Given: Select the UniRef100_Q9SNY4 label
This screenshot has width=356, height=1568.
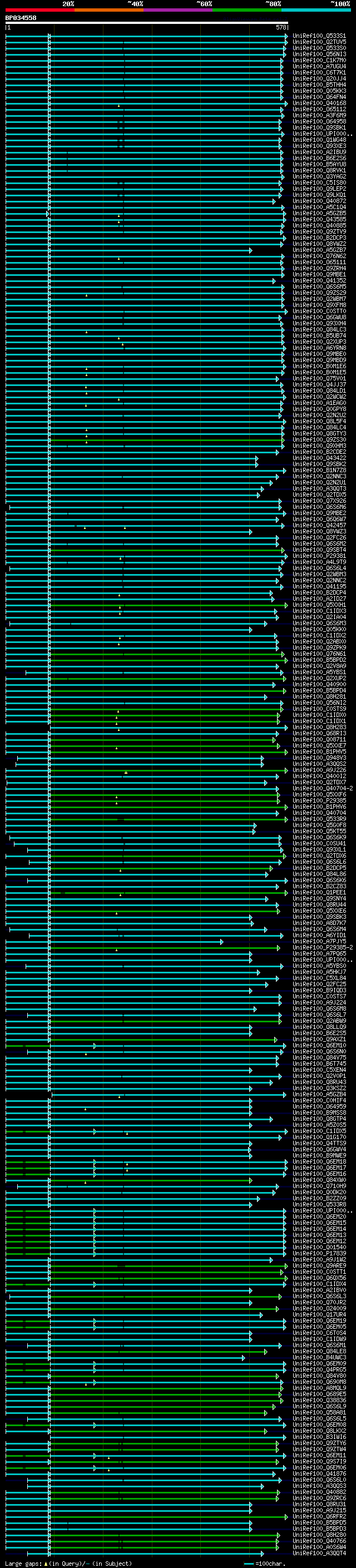Looking at the screenshot, I should coord(319,898).
